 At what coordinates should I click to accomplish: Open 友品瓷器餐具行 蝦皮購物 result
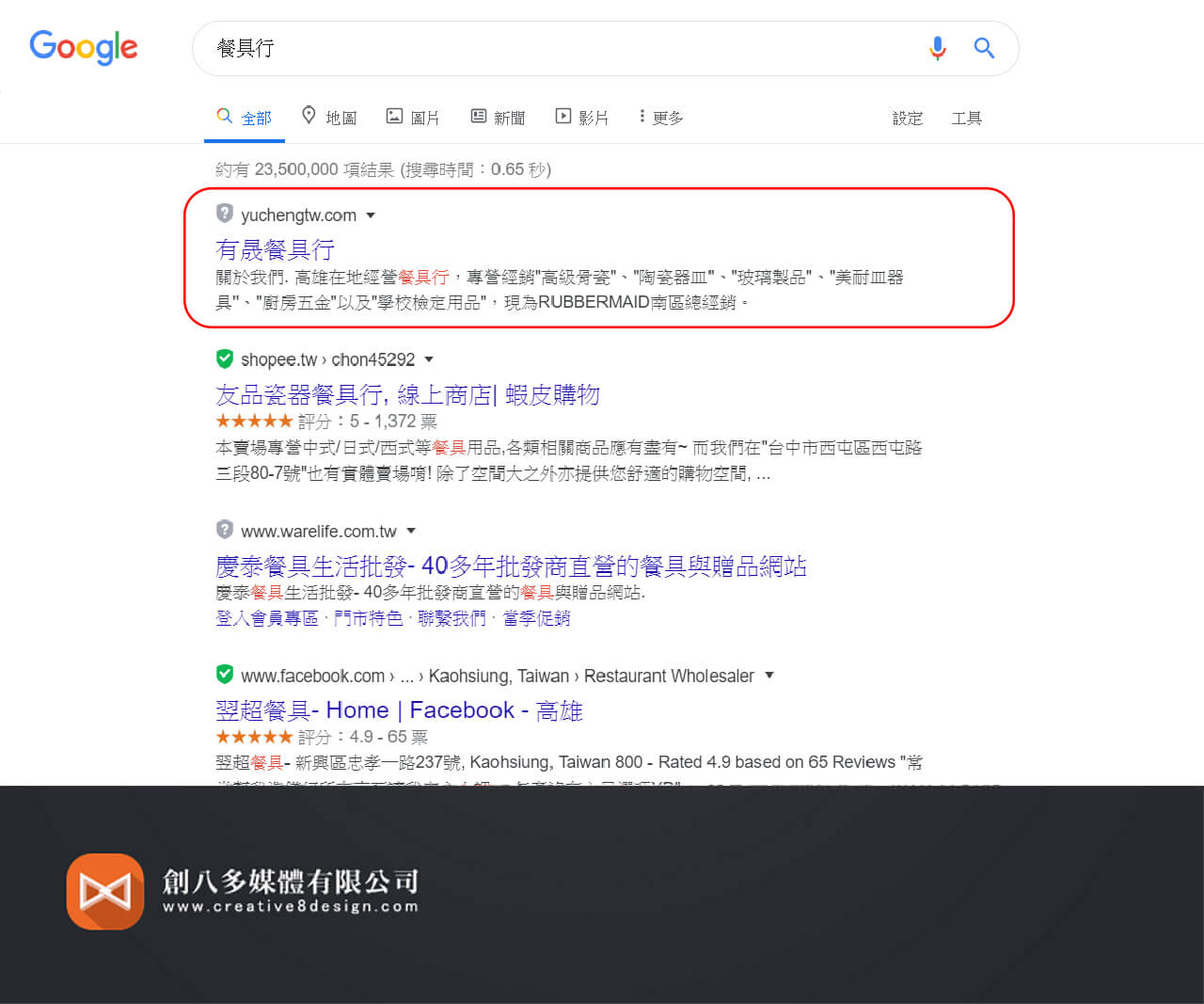(407, 394)
